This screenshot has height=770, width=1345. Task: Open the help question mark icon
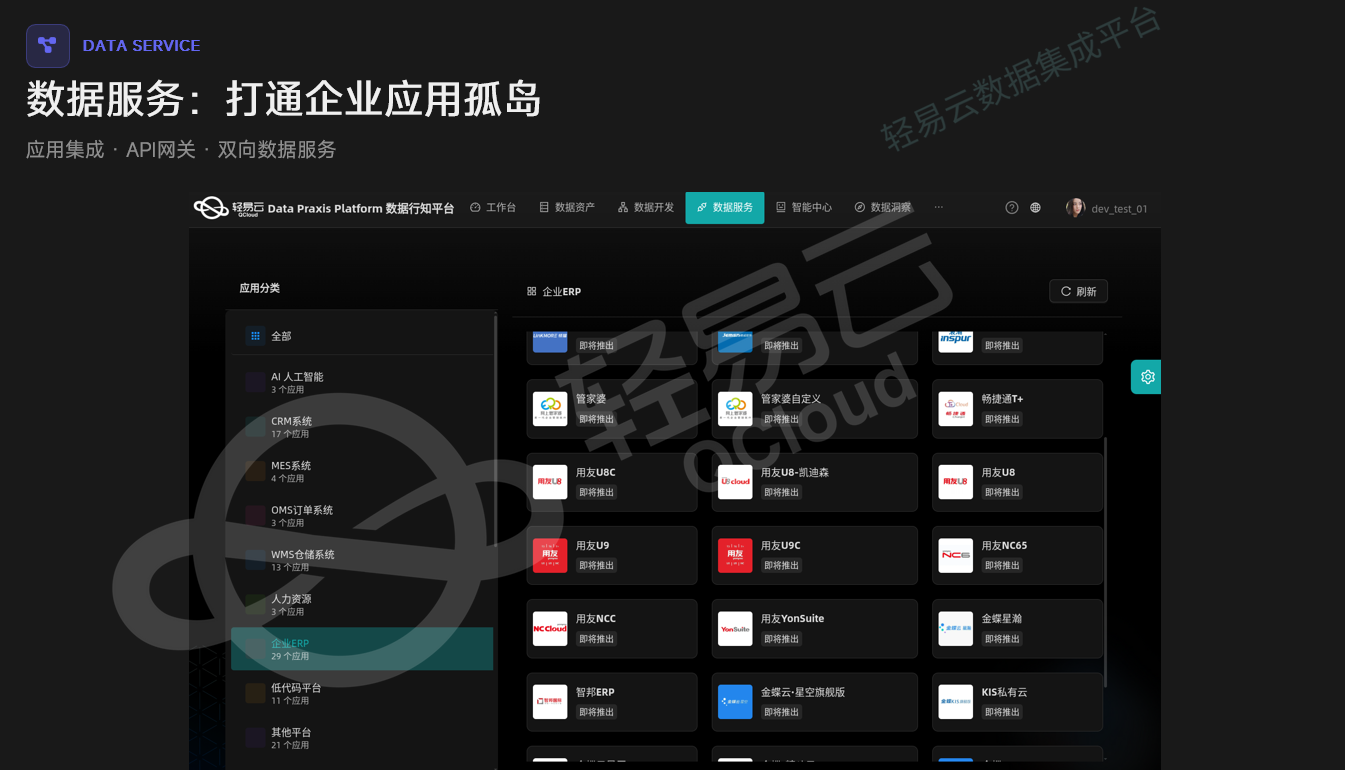tap(1011, 208)
